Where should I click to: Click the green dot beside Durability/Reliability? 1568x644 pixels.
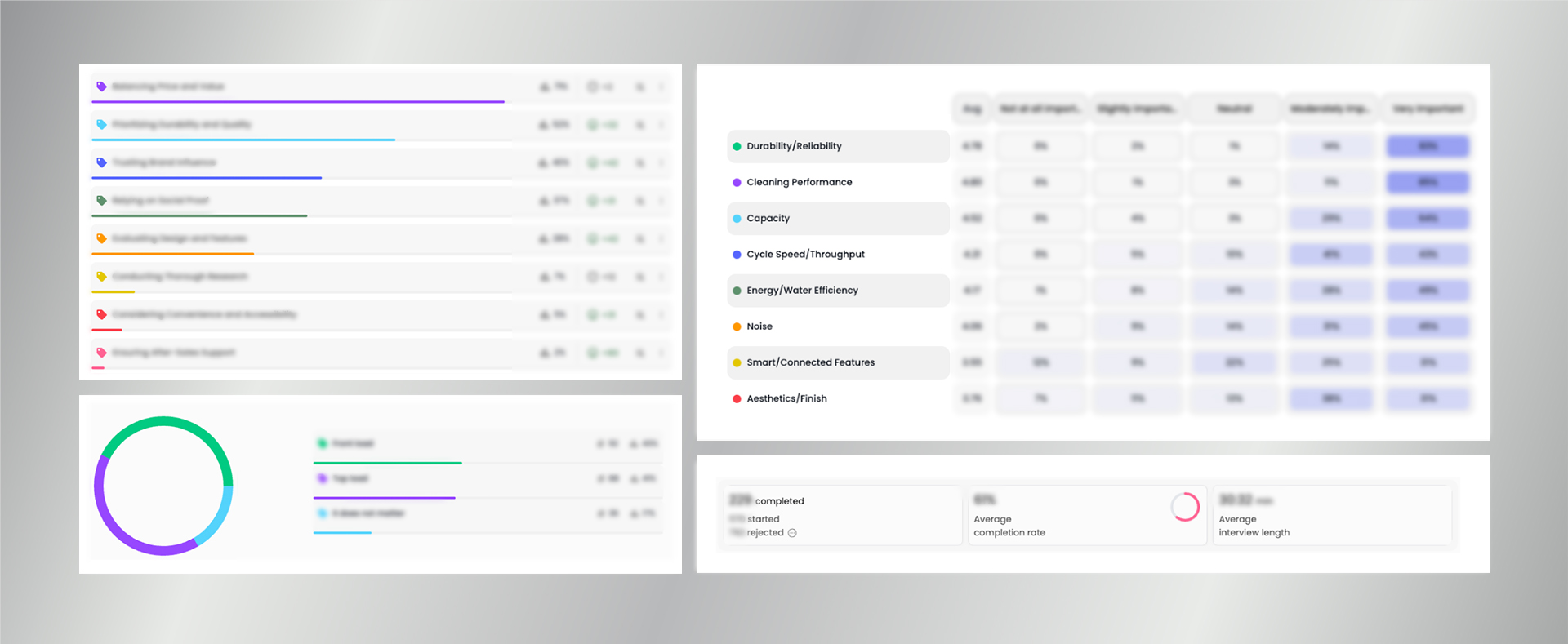tap(737, 147)
